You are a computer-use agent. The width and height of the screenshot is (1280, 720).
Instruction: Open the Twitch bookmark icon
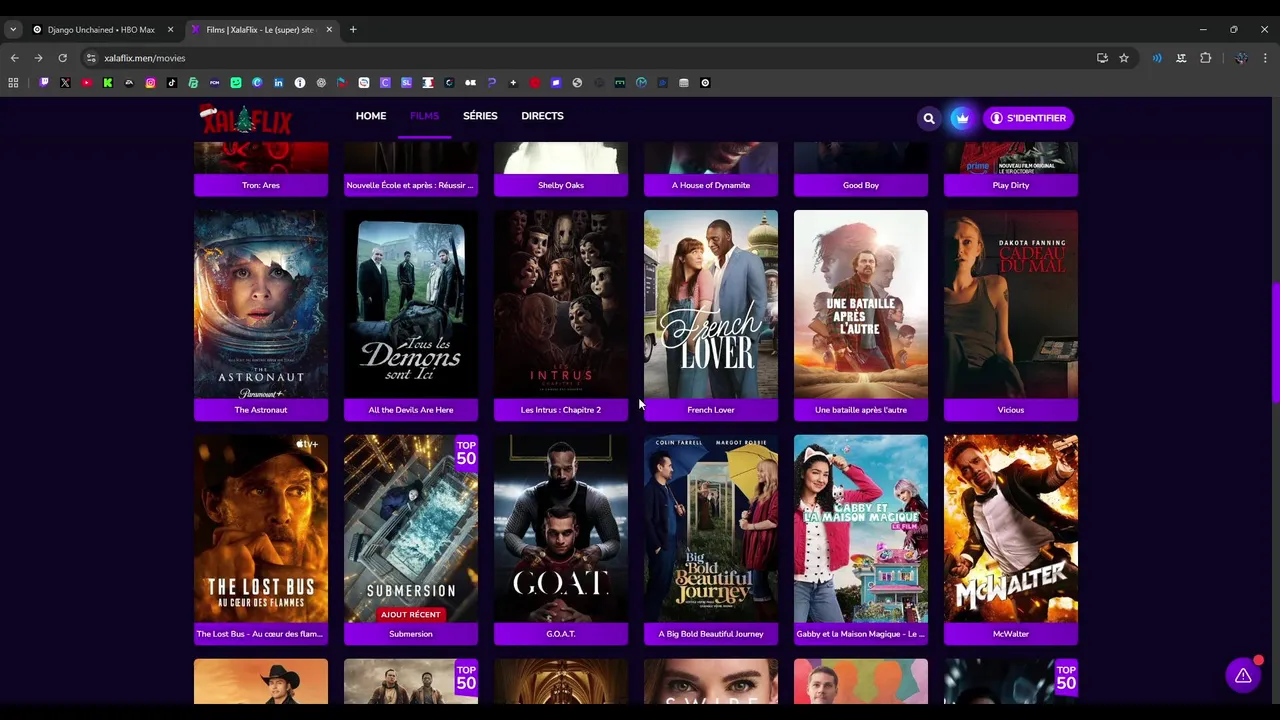tap(44, 83)
